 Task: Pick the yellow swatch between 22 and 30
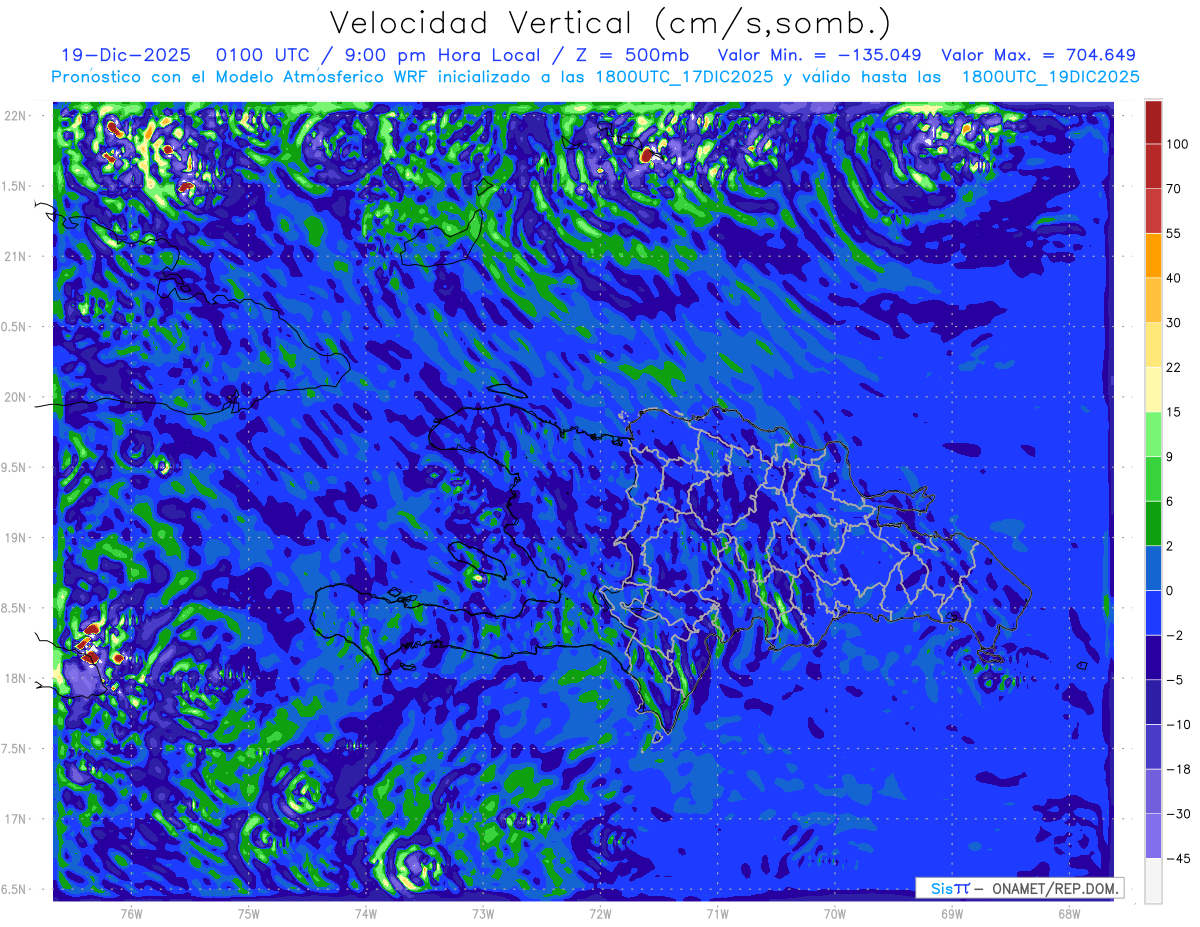pos(1153,345)
